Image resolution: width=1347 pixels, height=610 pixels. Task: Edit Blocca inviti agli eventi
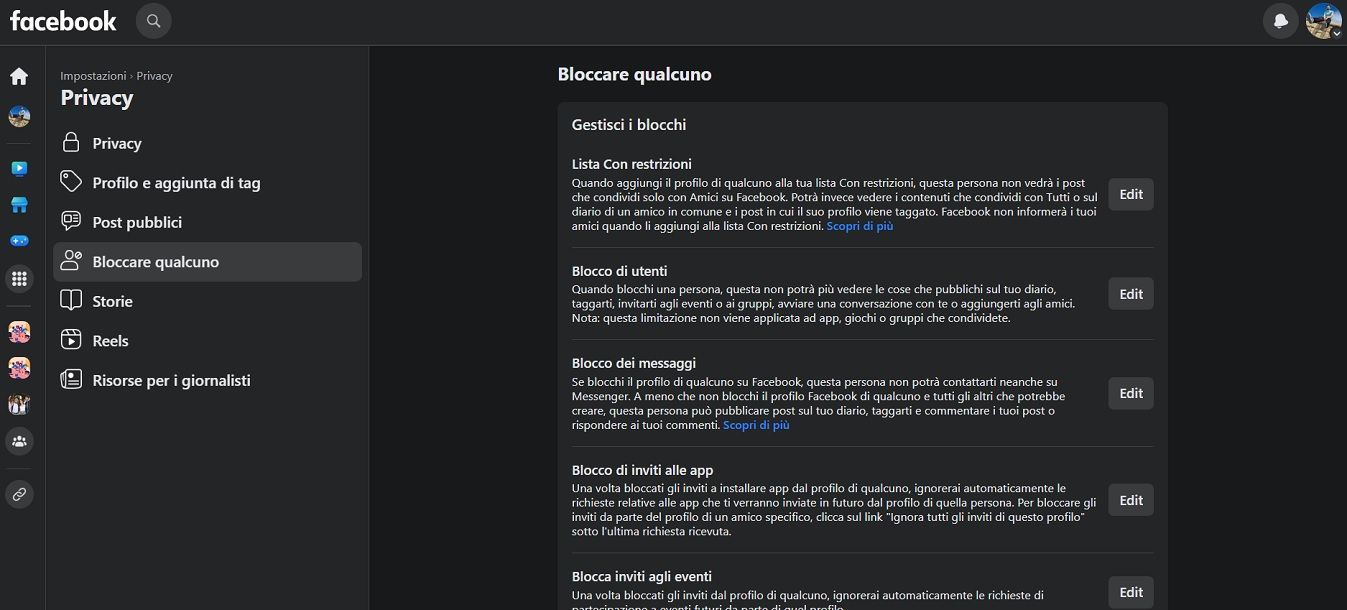point(1131,592)
